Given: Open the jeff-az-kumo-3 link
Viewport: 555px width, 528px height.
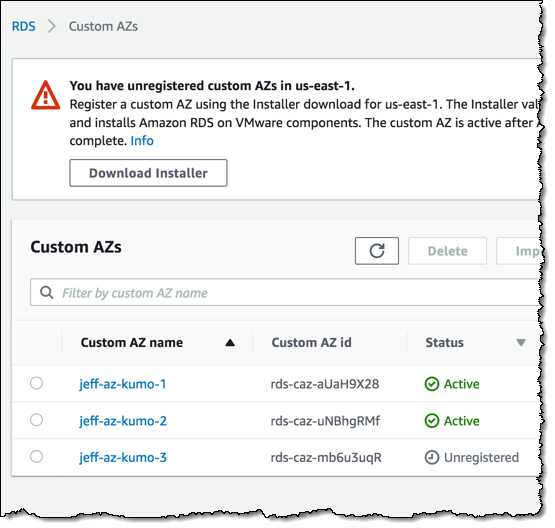Looking at the screenshot, I should click(123, 458).
